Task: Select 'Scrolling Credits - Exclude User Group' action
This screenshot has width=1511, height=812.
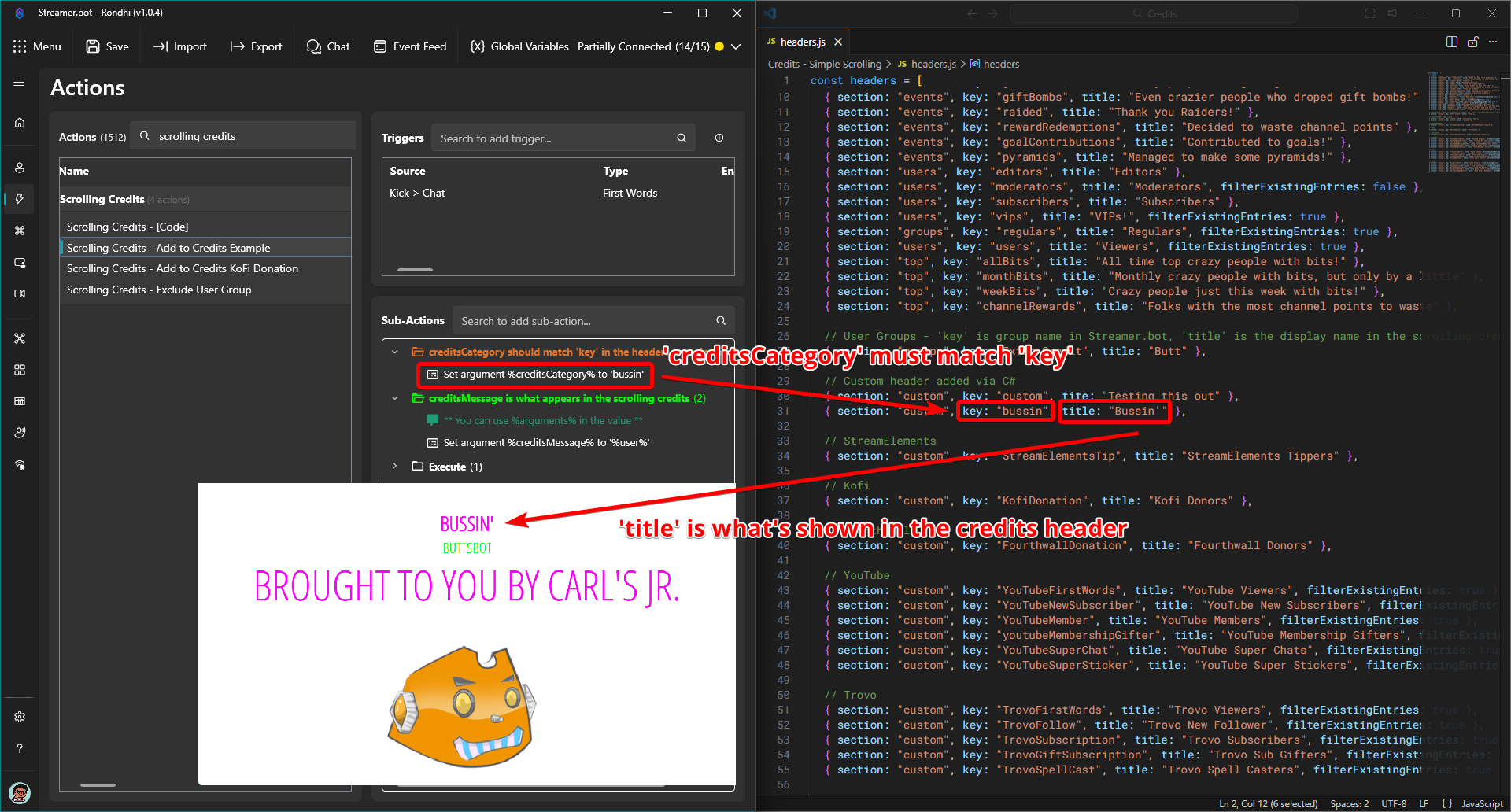Action: 205,290
